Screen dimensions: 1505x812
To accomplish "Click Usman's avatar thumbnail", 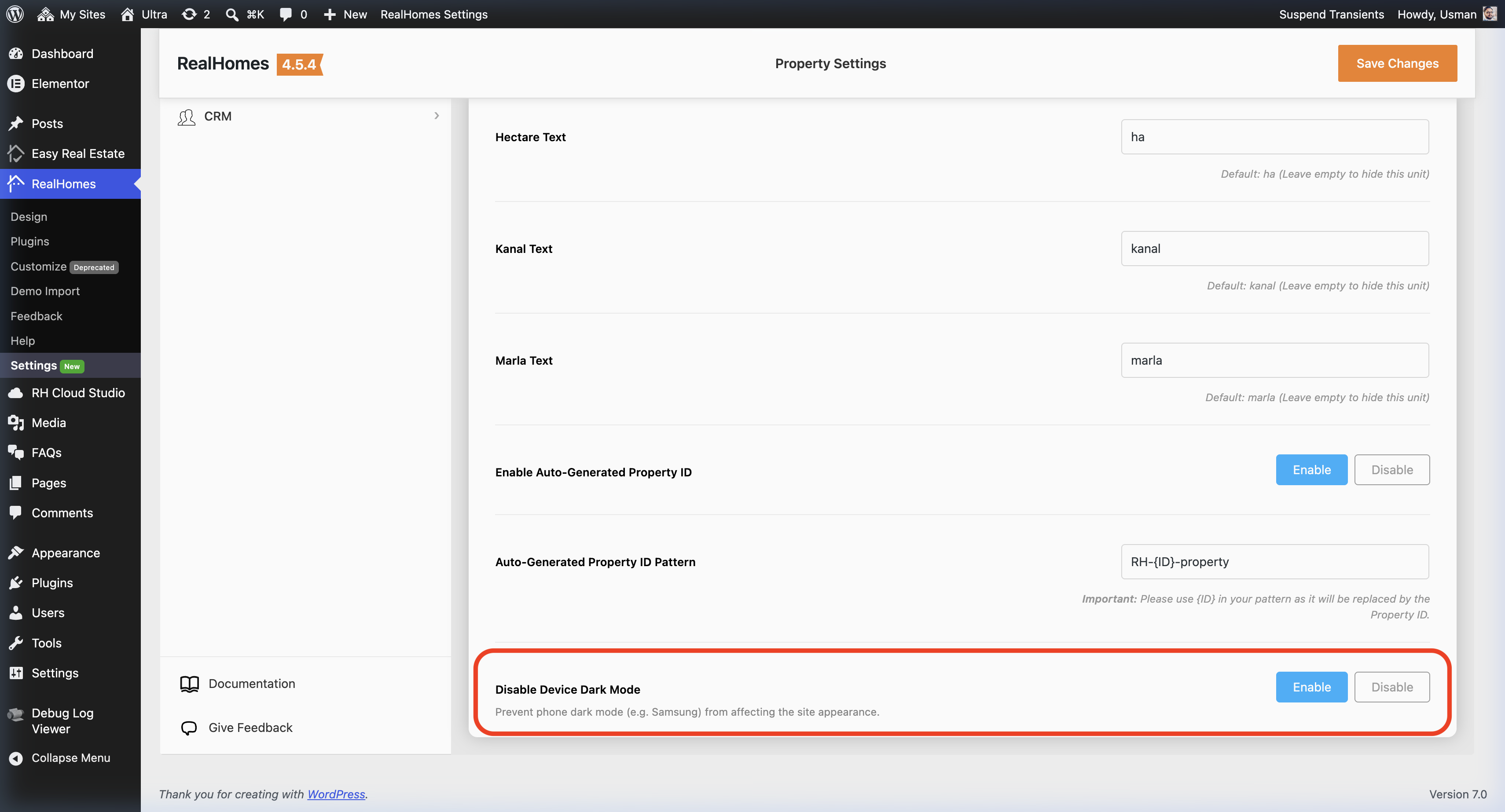I will click(x=1490, y=14).
